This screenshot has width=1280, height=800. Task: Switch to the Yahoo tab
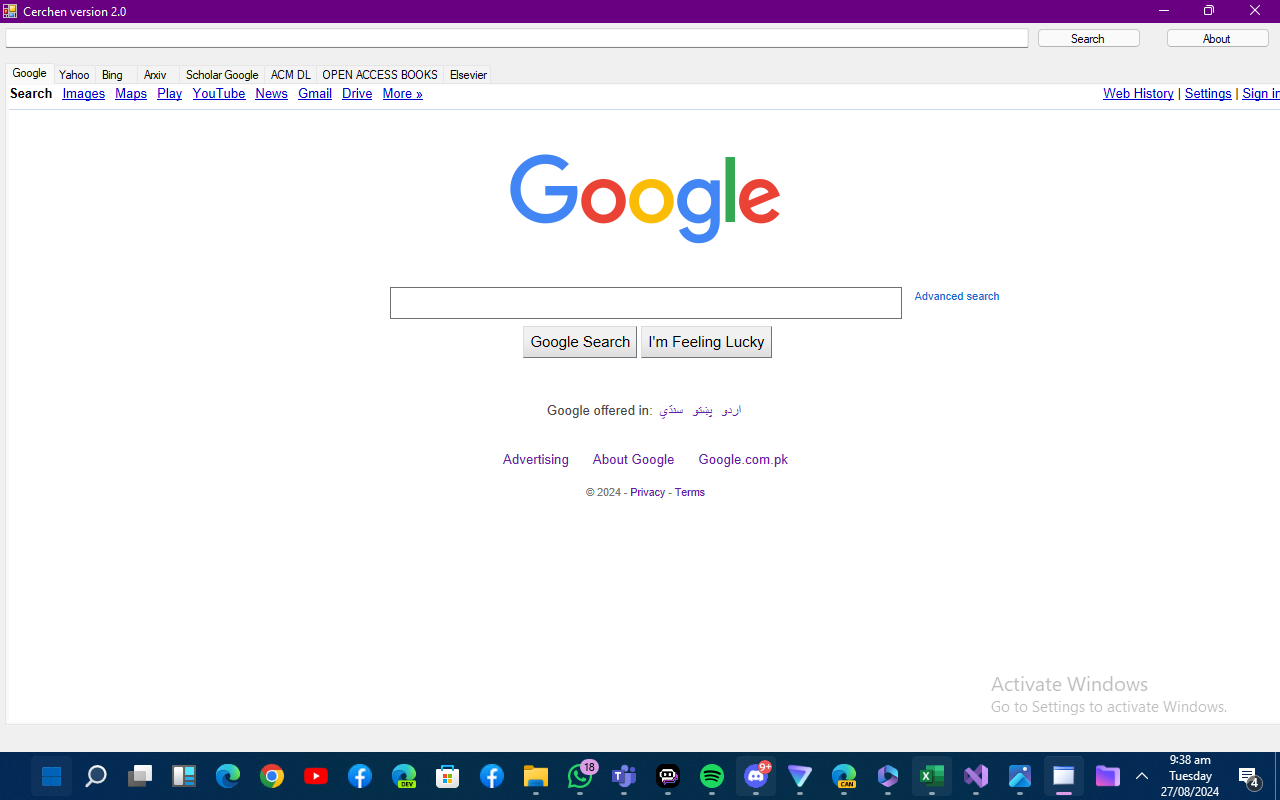click(74, 75)
